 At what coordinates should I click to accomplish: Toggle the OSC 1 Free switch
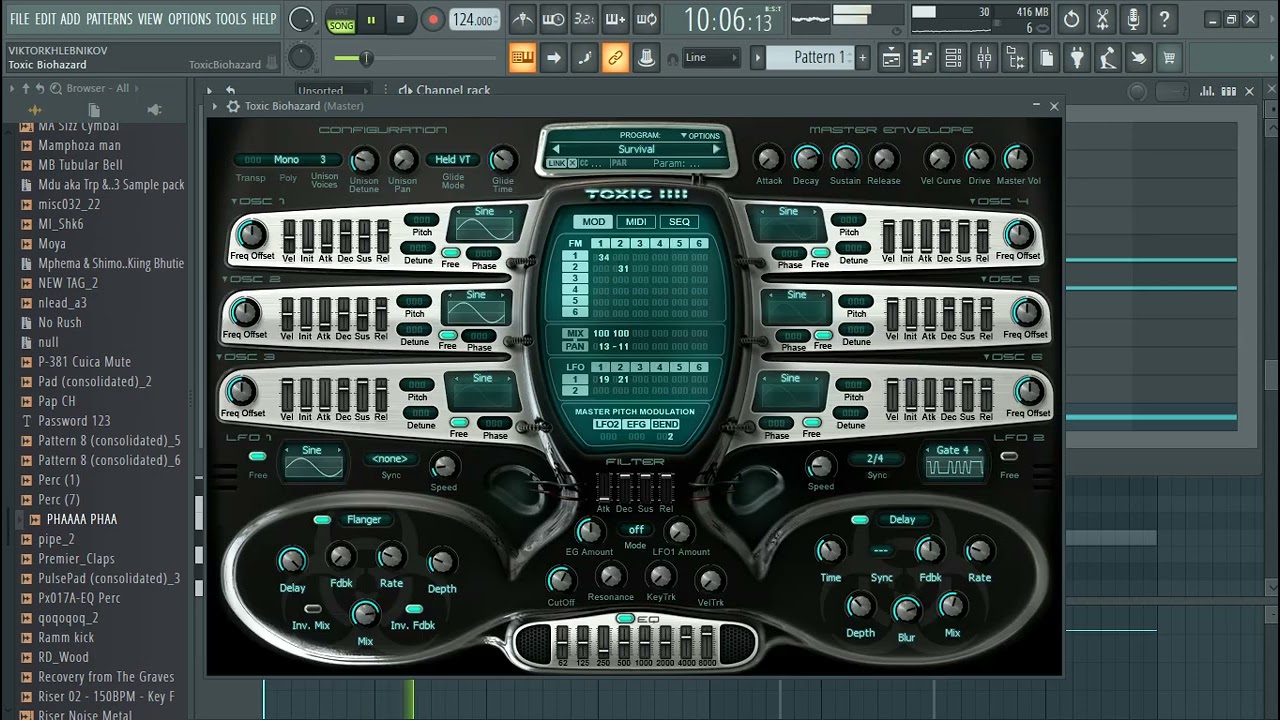pyautogui.click(x=450, y=253)
